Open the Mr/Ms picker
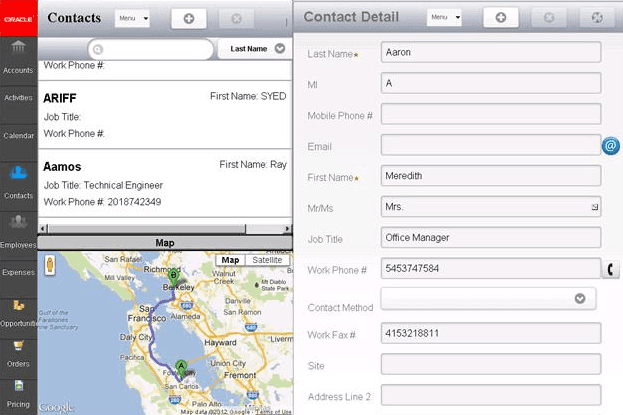The height and width of the screenshot is (415, 623). pos(594,207)
